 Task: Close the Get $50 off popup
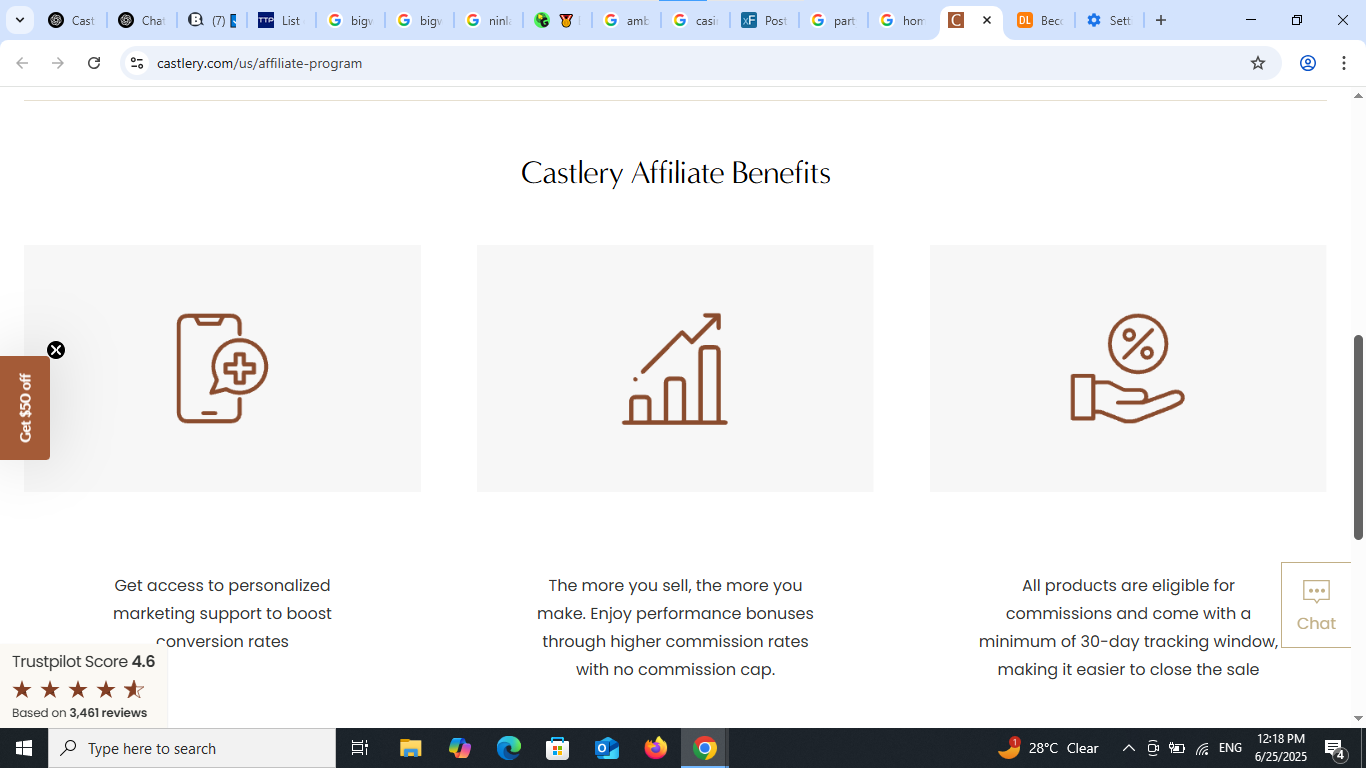[56, 350]
